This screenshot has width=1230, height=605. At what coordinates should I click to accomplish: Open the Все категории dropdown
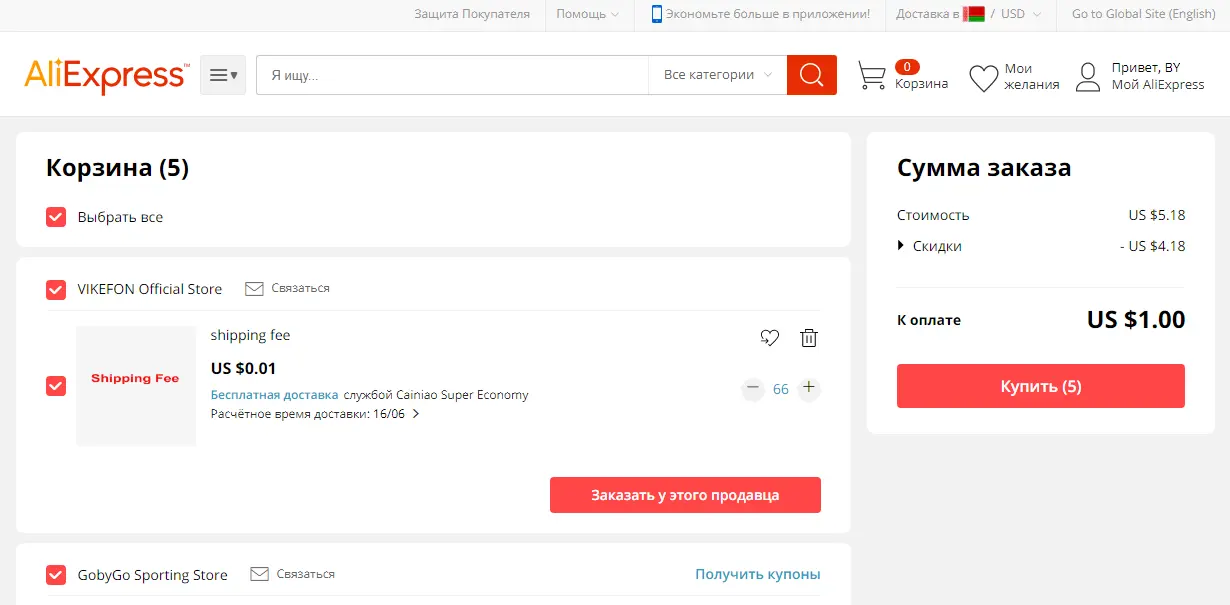click(718, 75)
